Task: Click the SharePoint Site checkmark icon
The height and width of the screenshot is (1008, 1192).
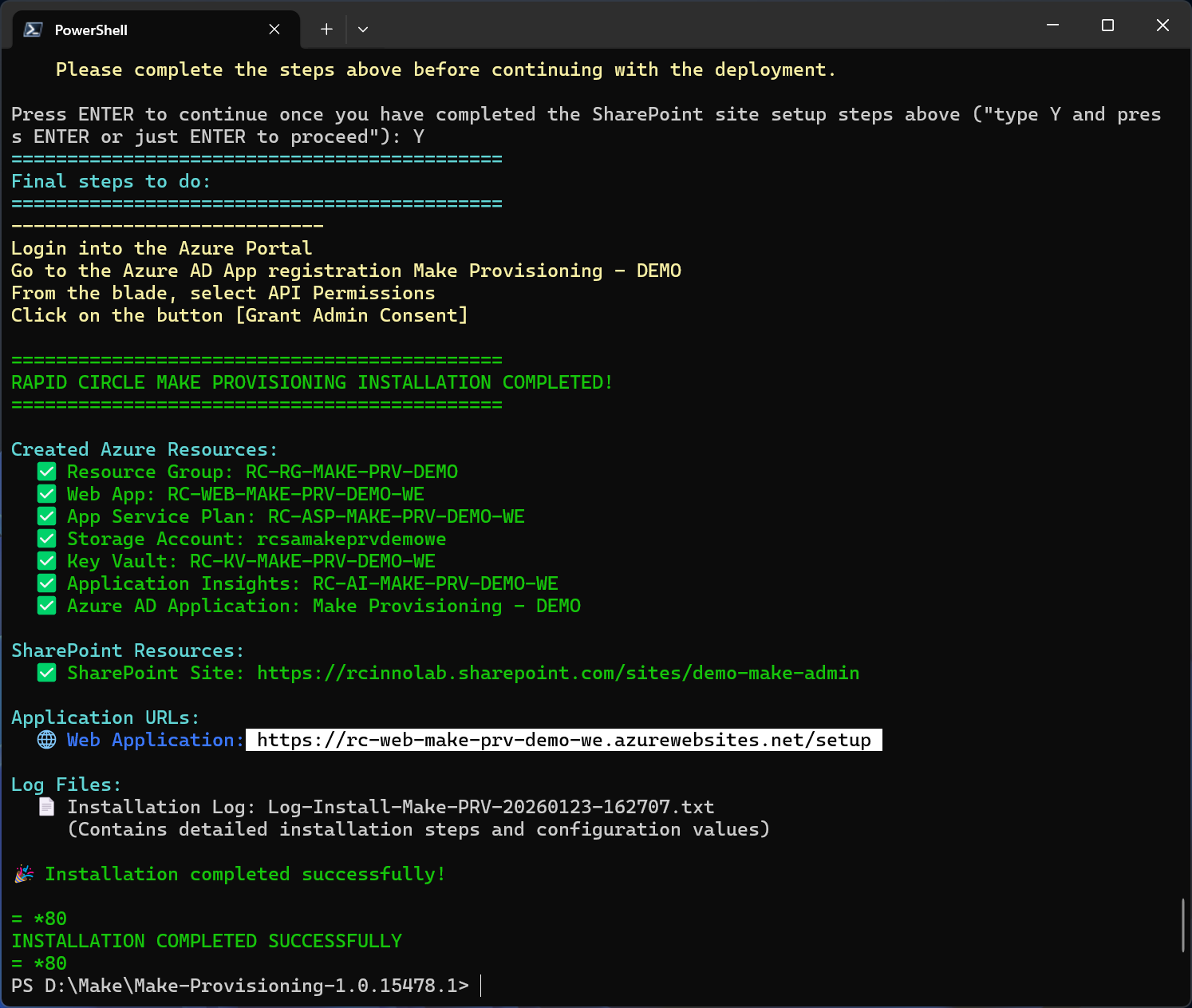Action: tap(47, 673)
